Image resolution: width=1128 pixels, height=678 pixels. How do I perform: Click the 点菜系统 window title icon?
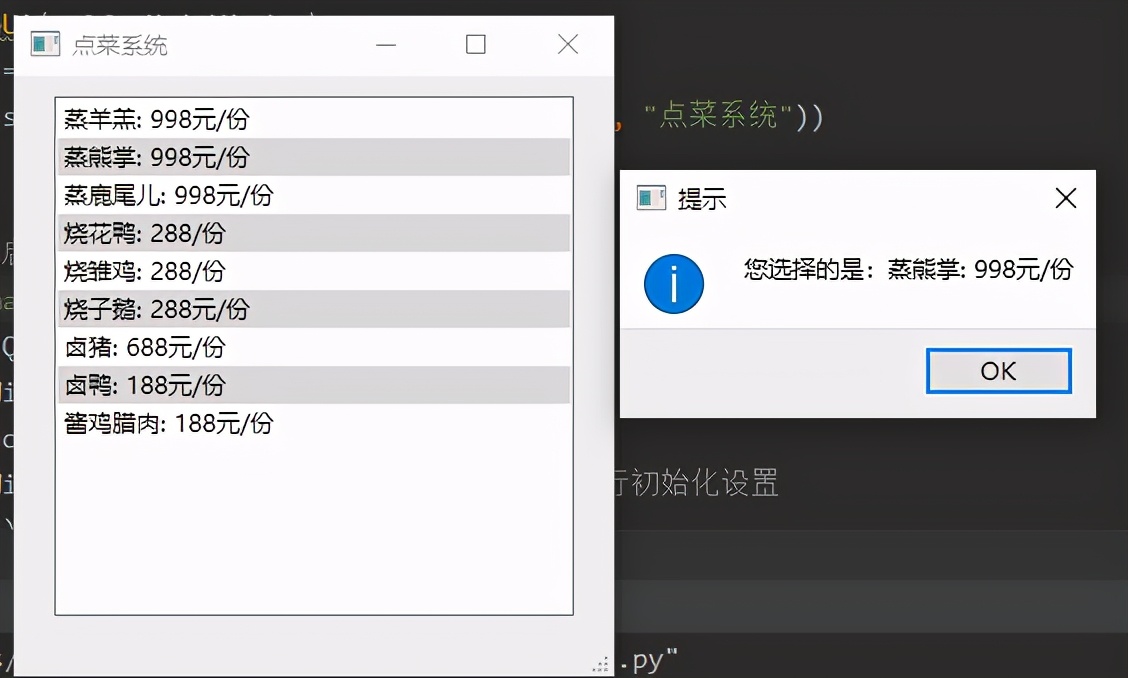pos(45,44)
